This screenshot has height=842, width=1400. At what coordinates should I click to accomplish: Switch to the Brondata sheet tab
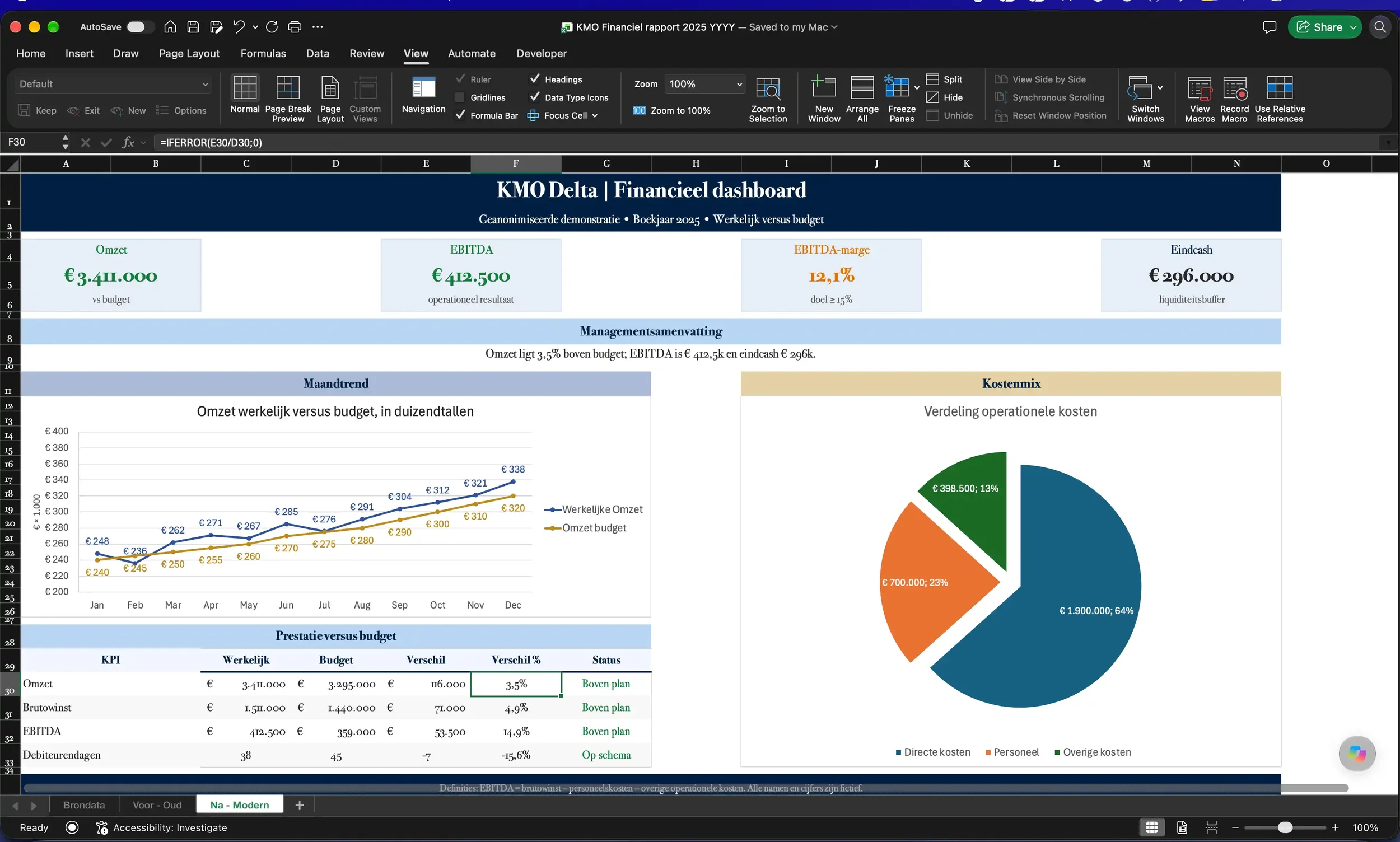pos(84,805)
